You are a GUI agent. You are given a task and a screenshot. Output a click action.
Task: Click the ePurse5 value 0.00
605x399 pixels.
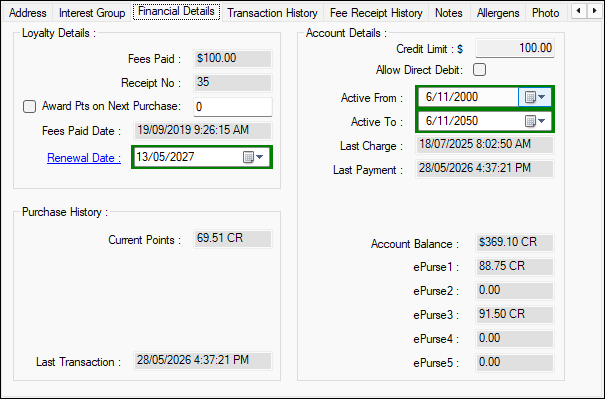515,363
